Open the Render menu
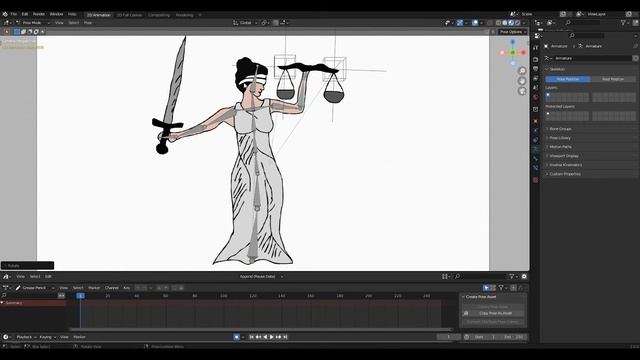The height and width of the screenshot is (360, 640). tap(39, 14)
